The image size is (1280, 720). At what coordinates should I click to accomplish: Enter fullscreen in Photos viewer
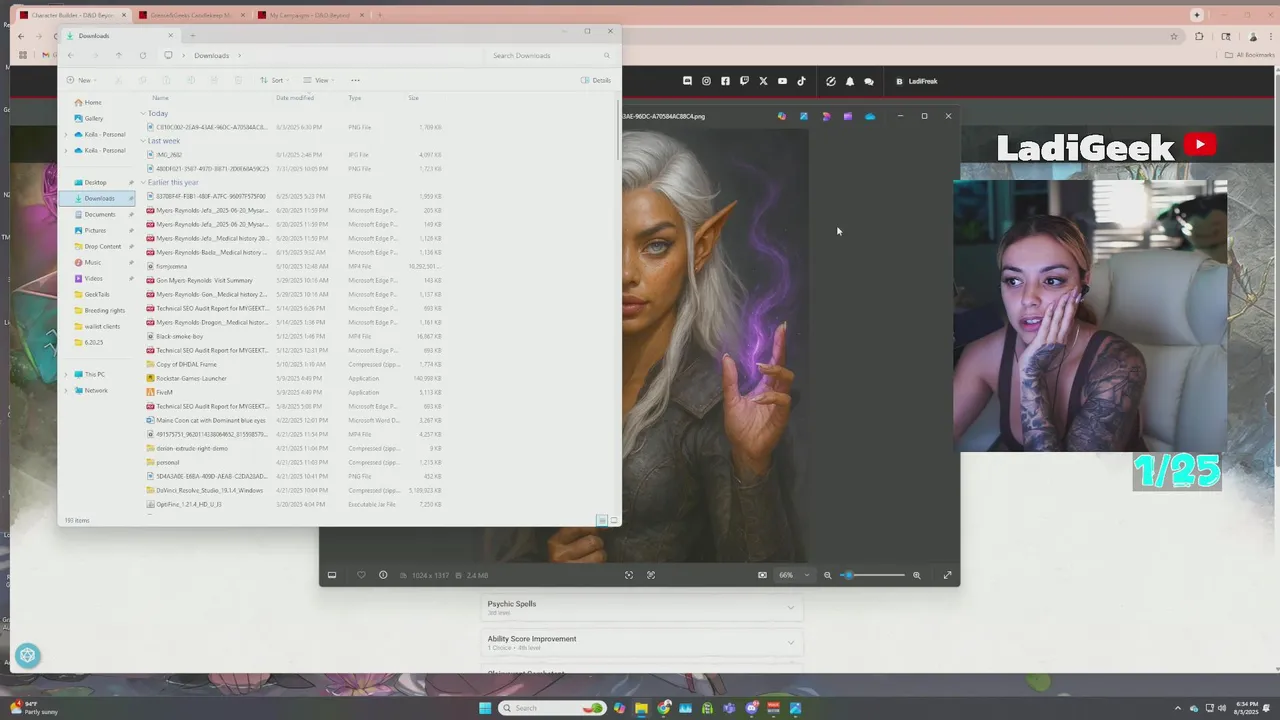tap(947, 575)
